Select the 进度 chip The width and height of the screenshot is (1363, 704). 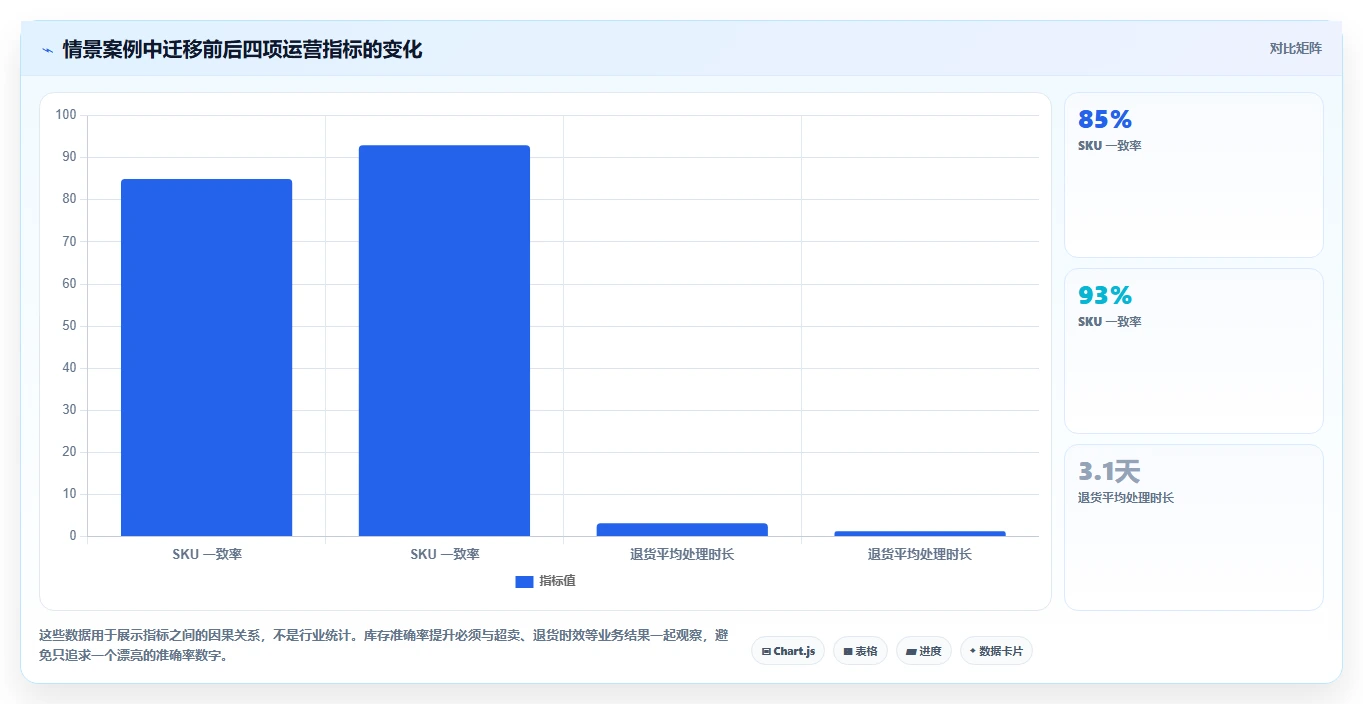924,651
